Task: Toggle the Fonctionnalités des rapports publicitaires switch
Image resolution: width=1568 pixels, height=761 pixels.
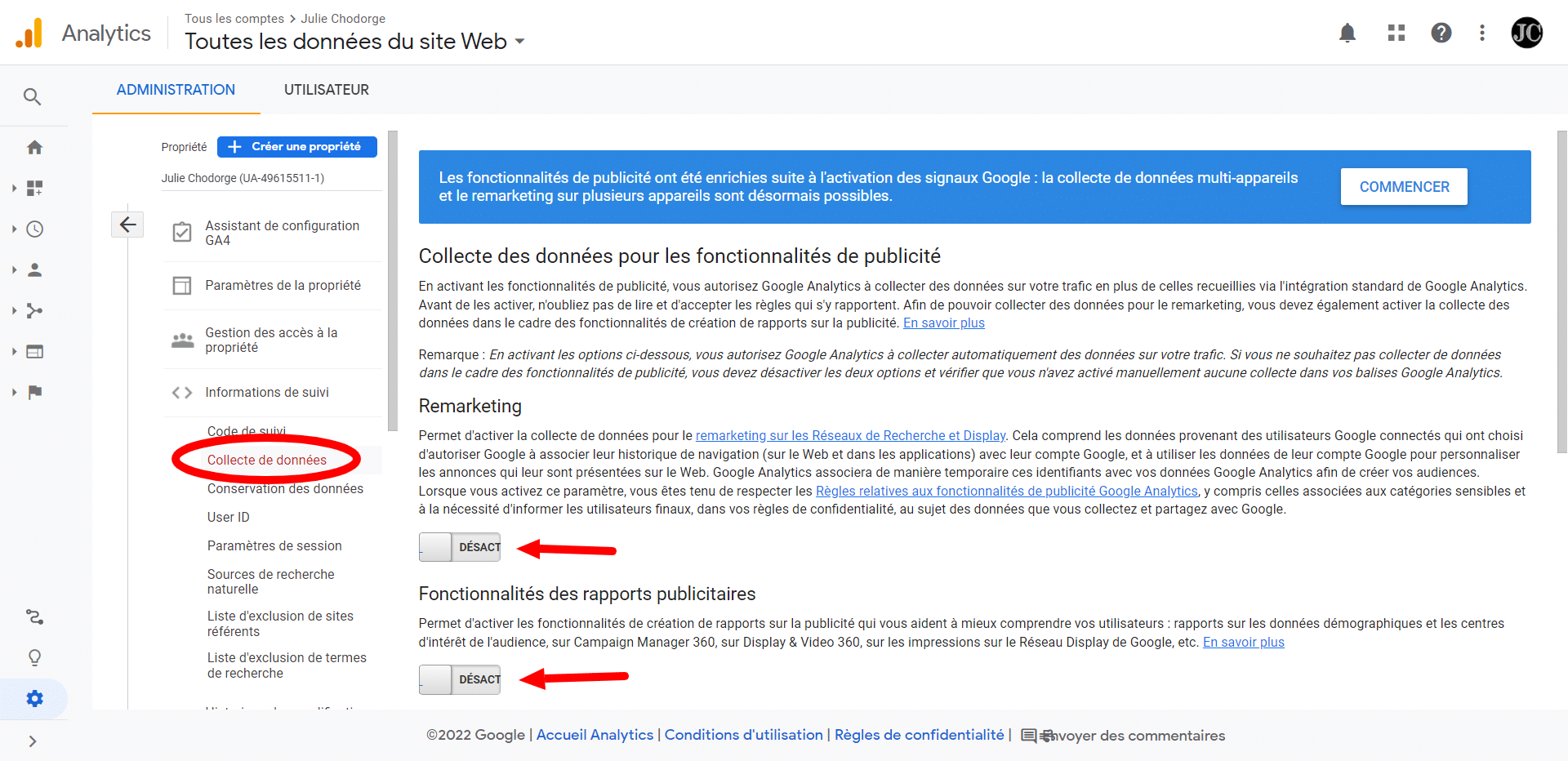Action: 460,679
